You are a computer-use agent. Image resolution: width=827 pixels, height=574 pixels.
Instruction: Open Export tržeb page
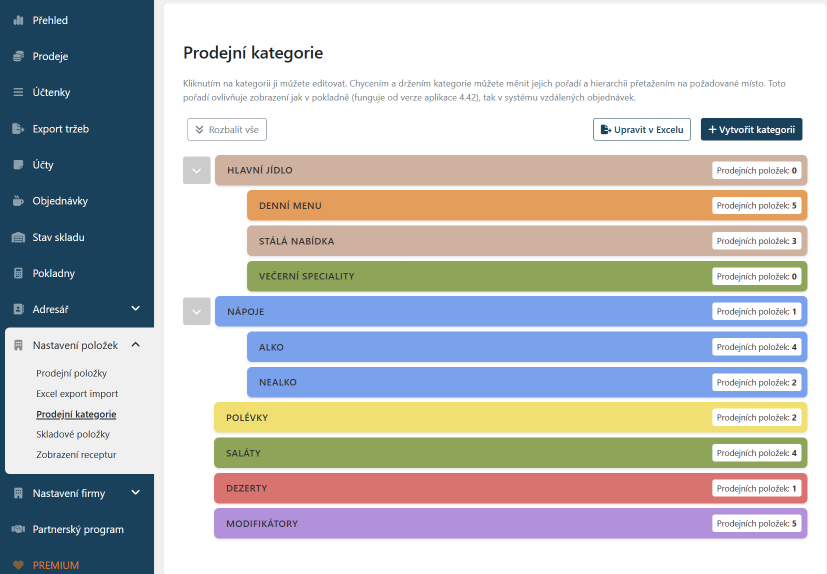(x=61, y=129)
